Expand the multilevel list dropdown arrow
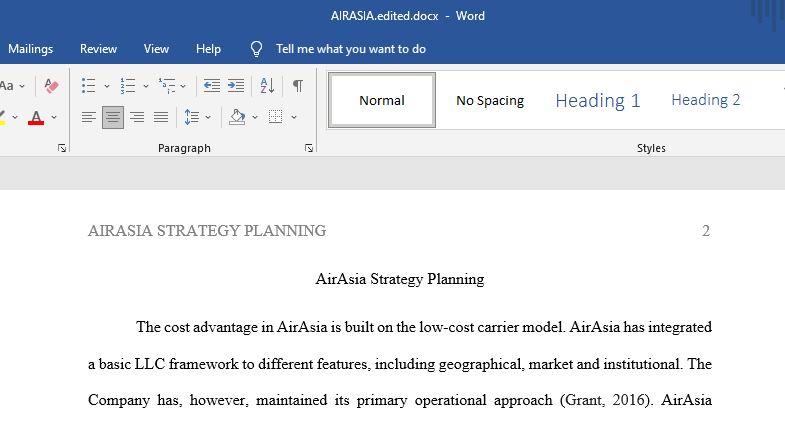Viewport: 785px width, 425px height. 183,86
